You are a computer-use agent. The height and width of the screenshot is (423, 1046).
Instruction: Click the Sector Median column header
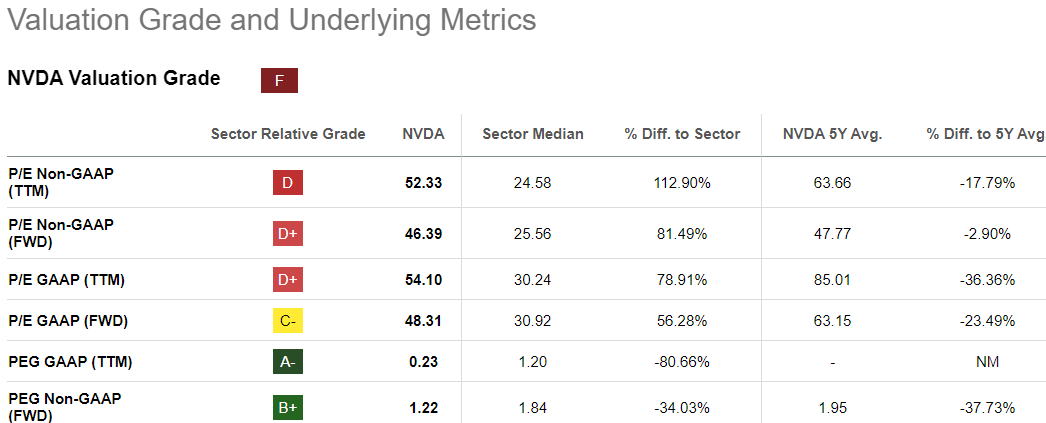coord(532,134)
